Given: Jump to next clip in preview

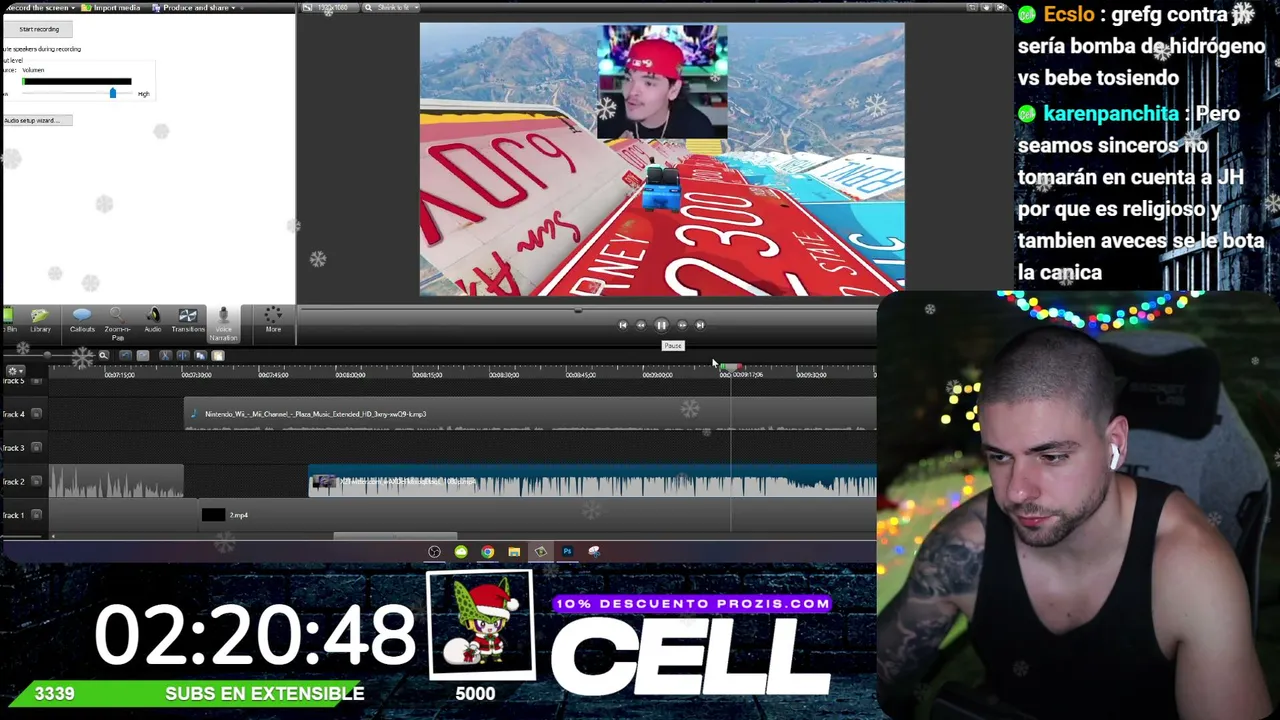Looking at the screenshot, I should 700,325.
